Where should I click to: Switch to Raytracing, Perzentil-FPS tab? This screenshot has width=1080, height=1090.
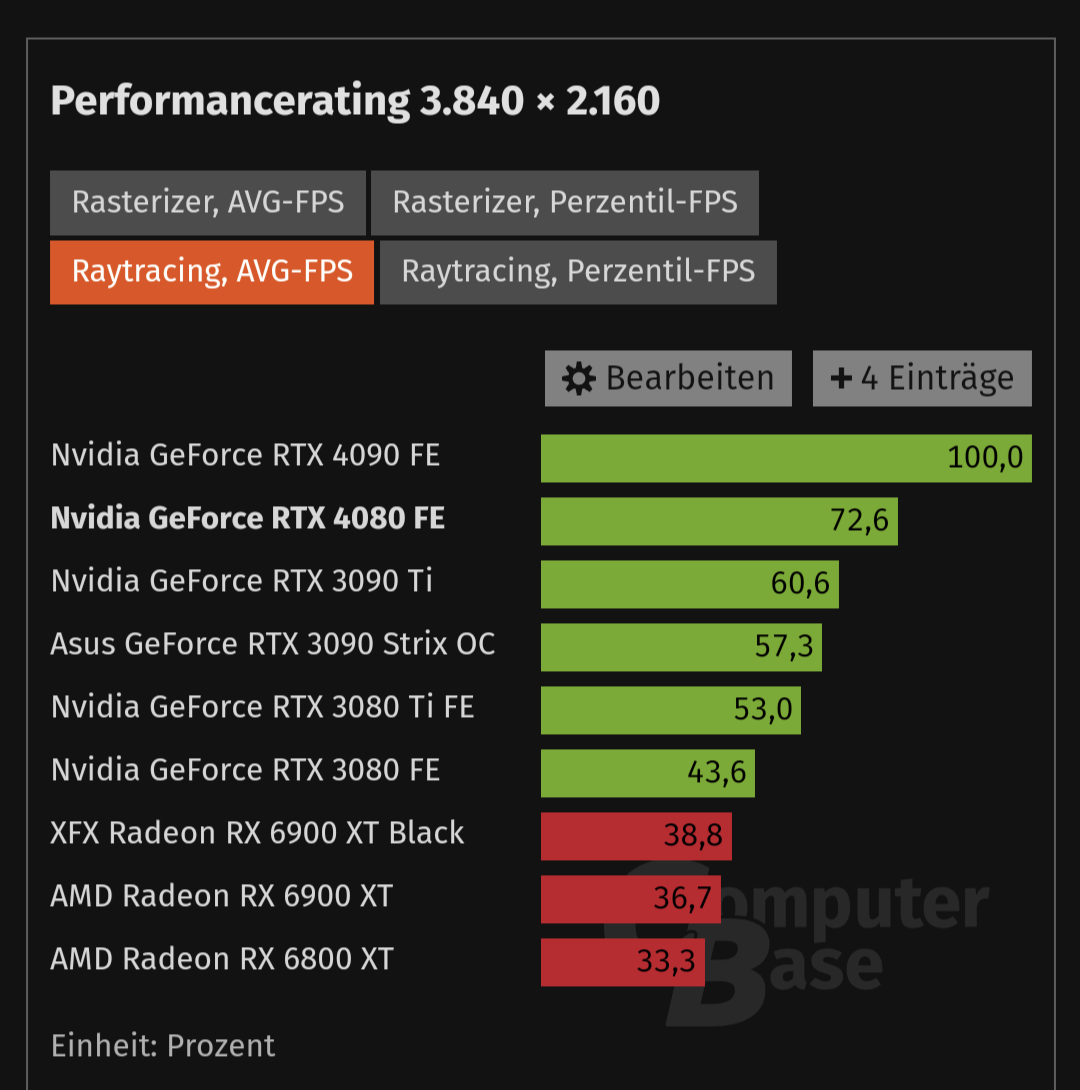pyautogui.click(x=578, y=272)
